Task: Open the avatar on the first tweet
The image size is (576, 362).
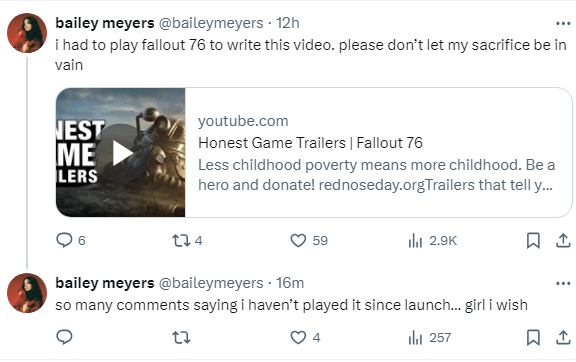Action: click(x=27, y=33)
